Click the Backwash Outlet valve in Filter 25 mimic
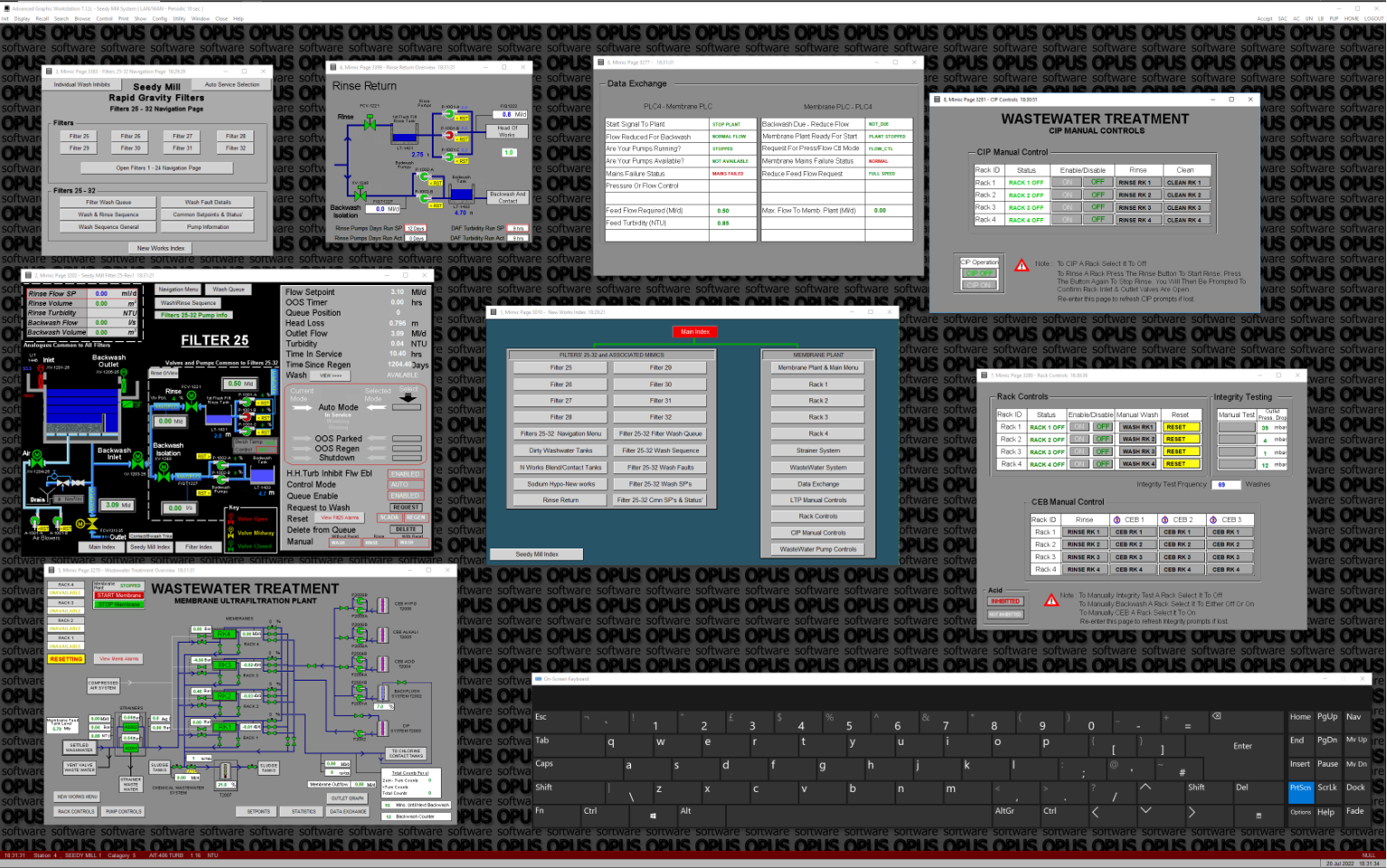This screenshot has height=868, width=1387. pyautogui.click(x=123, y=381)
